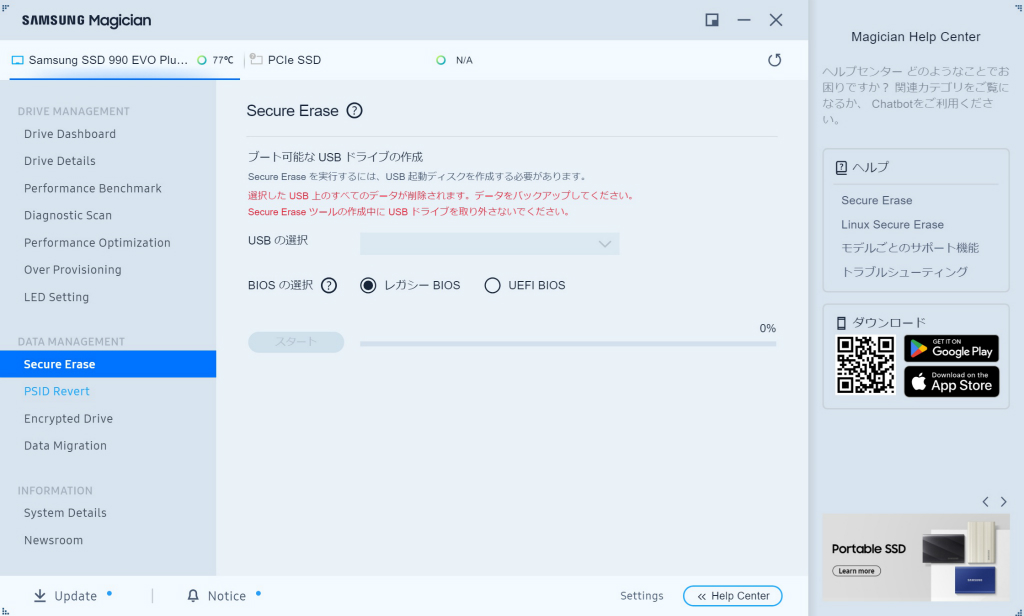Open the App Store download badge
Viewport: 1024px width, 616px height.
[952, 381]
